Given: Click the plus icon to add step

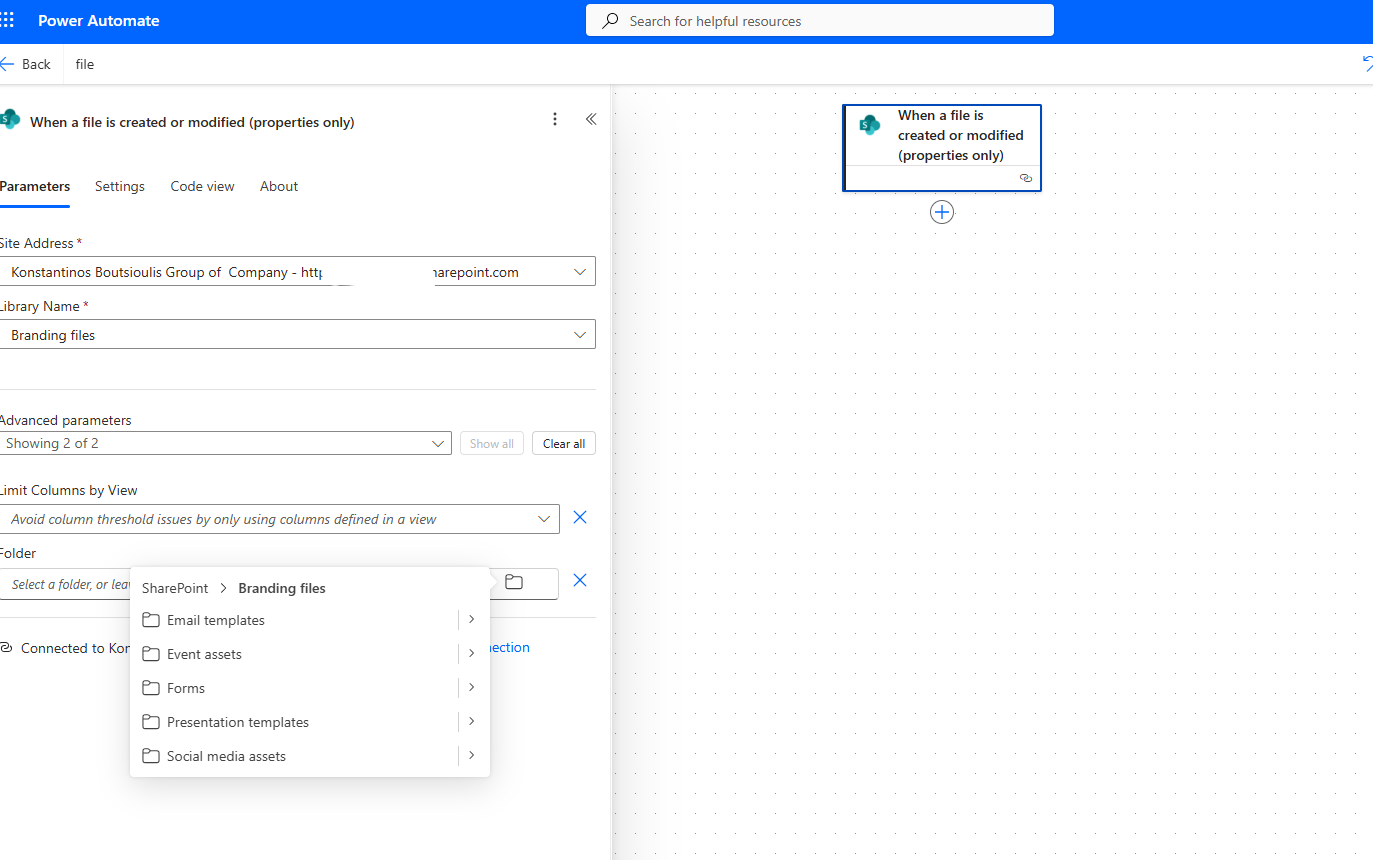Looking at the screenshot, I should (x=941, y=212).
